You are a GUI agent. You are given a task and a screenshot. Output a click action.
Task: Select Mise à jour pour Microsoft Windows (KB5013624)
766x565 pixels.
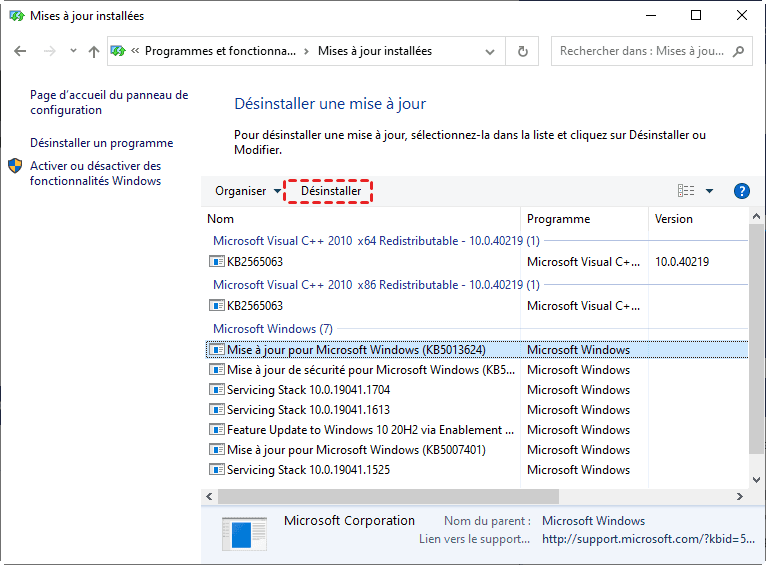[477, 350]
